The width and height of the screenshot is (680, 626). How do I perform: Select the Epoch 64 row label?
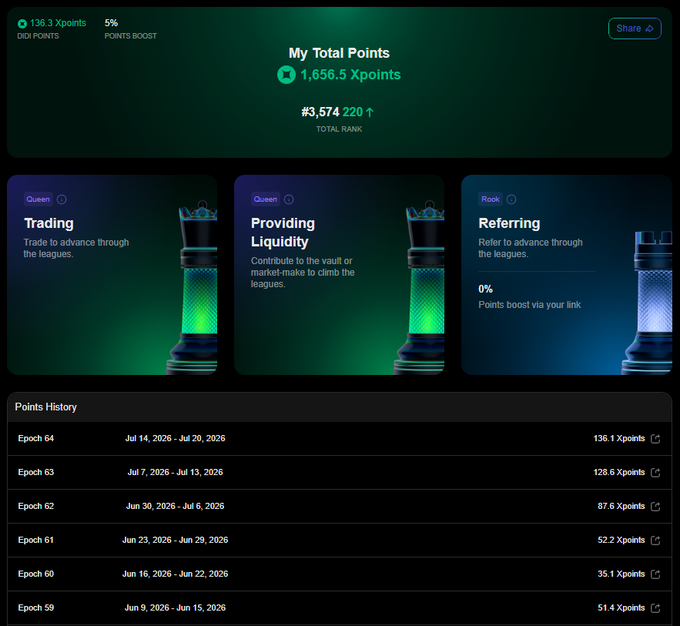36,438
